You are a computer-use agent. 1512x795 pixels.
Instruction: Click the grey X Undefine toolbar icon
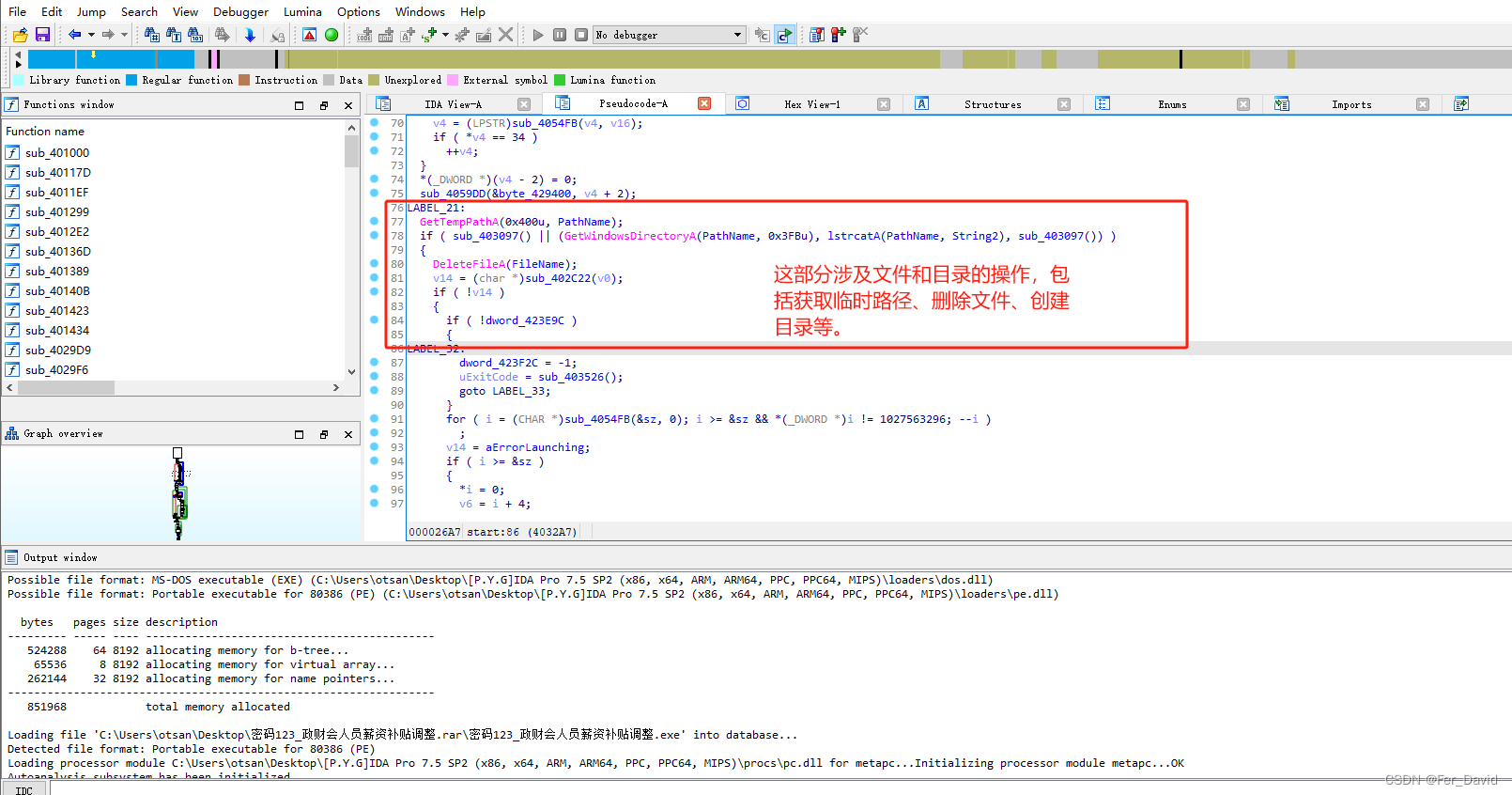click(x=506, y=35)
